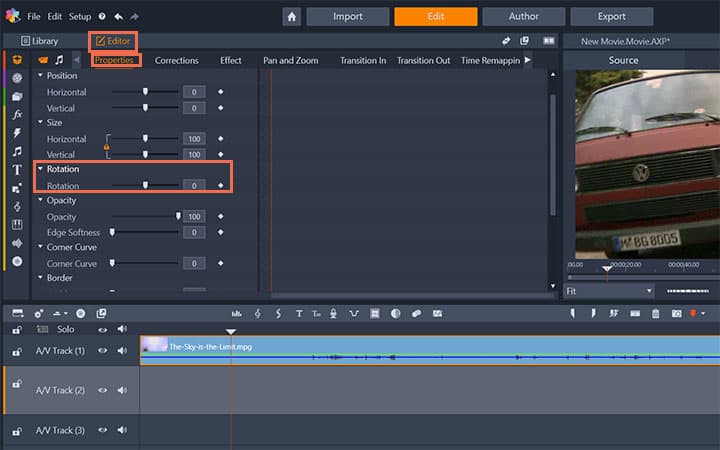
Task: Click the Rotation slider handle
Action: pyautogui.click(x=145, y=185)
